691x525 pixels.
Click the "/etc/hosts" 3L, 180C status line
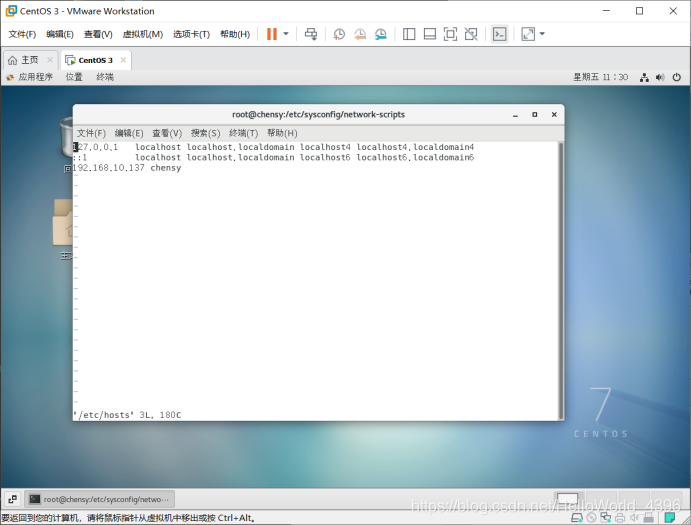point(127,415)
